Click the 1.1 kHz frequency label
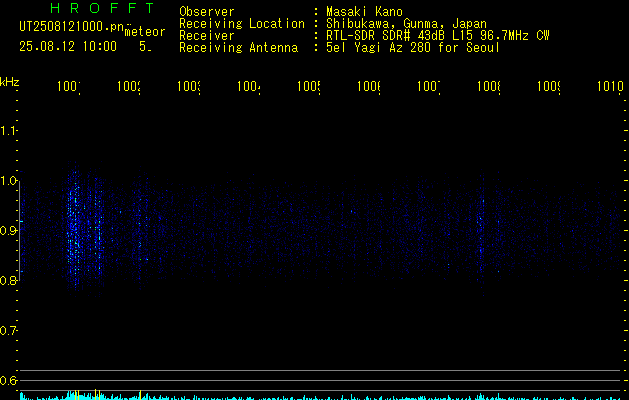This screenshot has width=629, height=400. [9, 130]
